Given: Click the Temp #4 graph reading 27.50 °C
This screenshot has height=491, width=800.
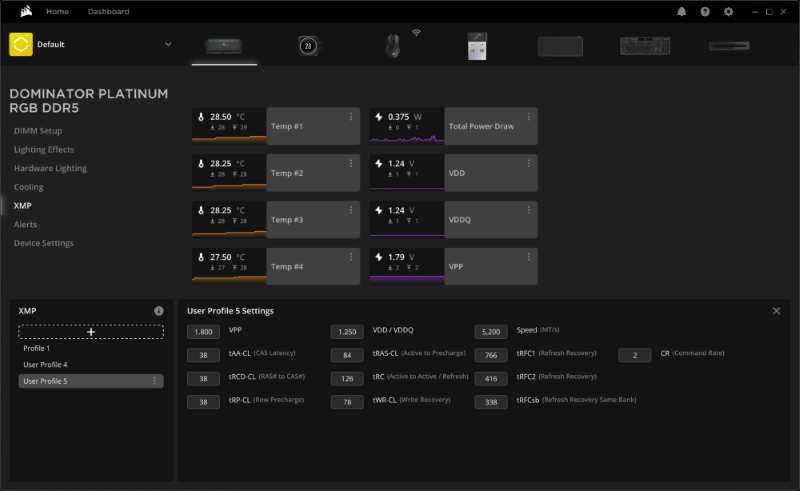Looking at the screenshot, I should point(229,266).
